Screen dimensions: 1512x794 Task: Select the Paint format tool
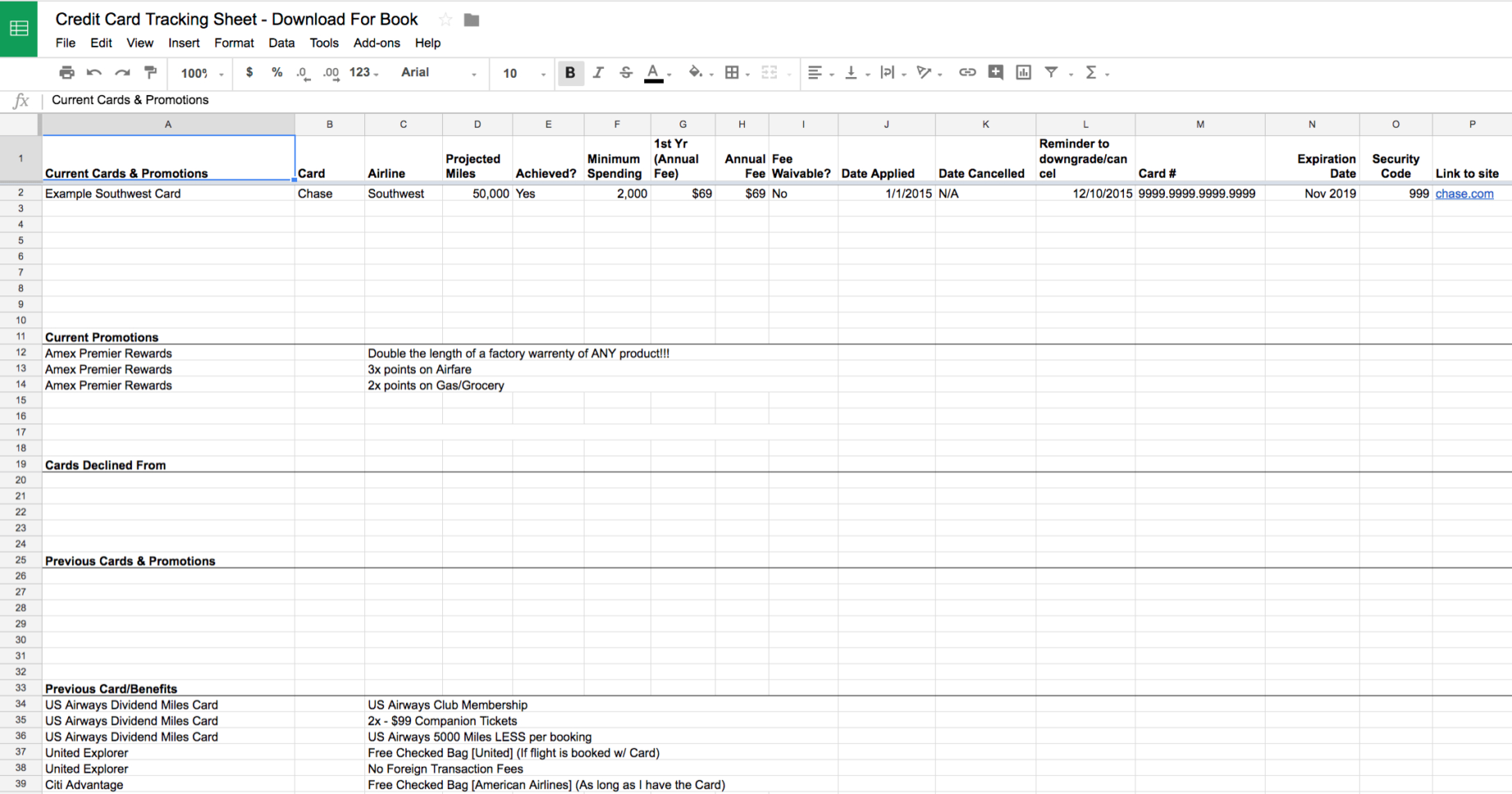(x=150, y=73)
